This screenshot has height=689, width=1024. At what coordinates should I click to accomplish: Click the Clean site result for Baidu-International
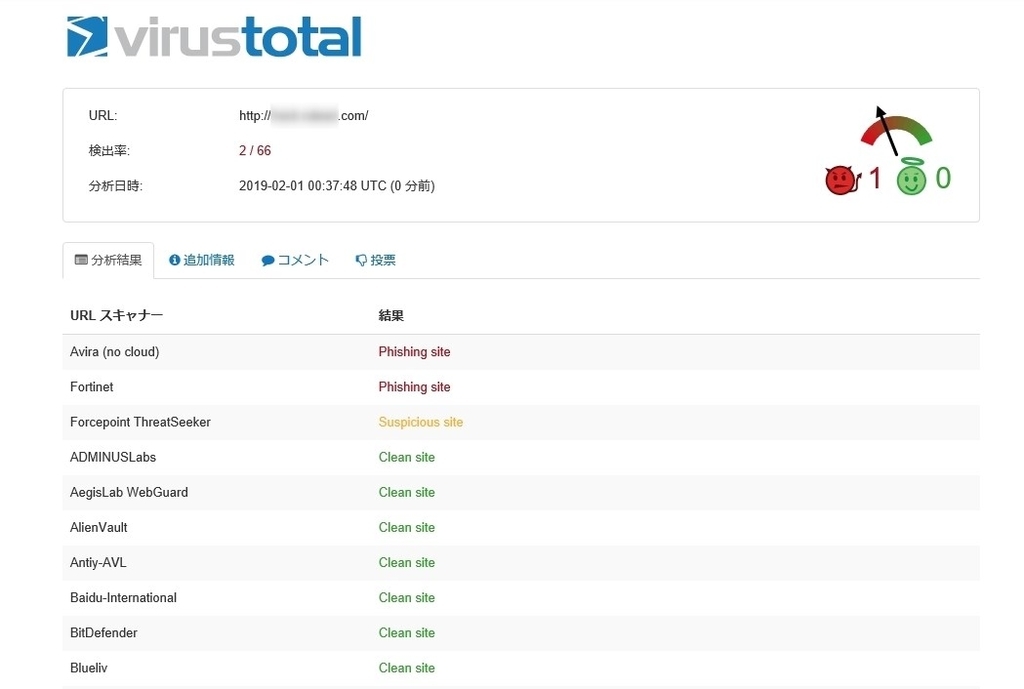tap(407, 598)
